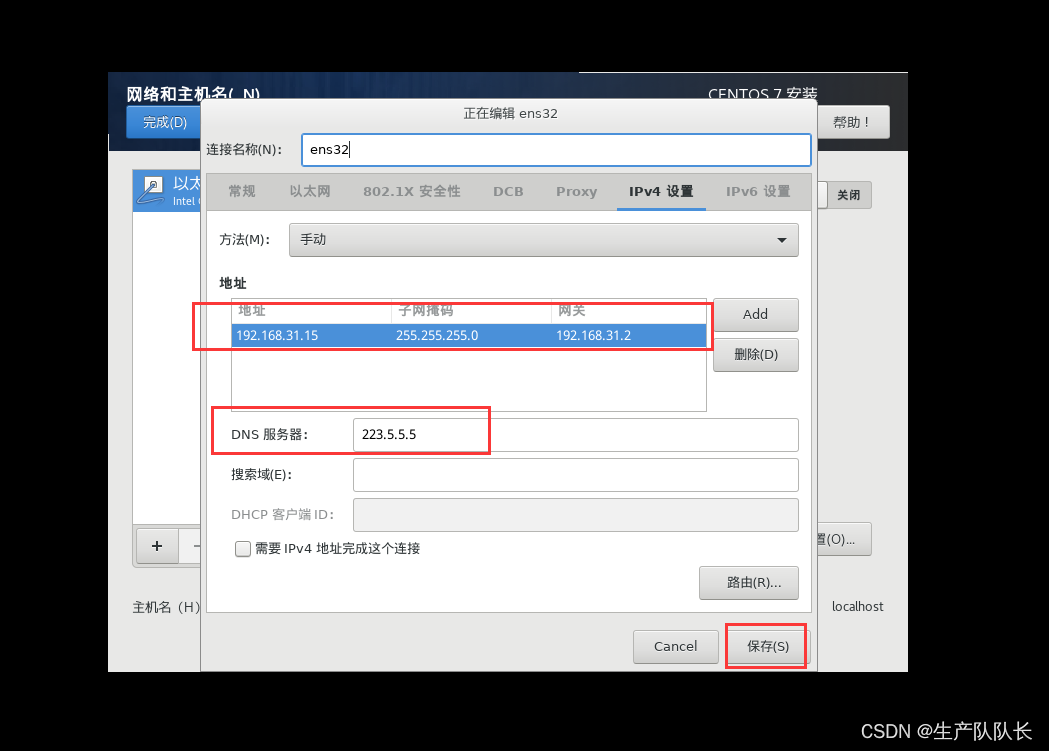Save settings with 保存(S) button
1049x751 pixels.
[767, 647]
